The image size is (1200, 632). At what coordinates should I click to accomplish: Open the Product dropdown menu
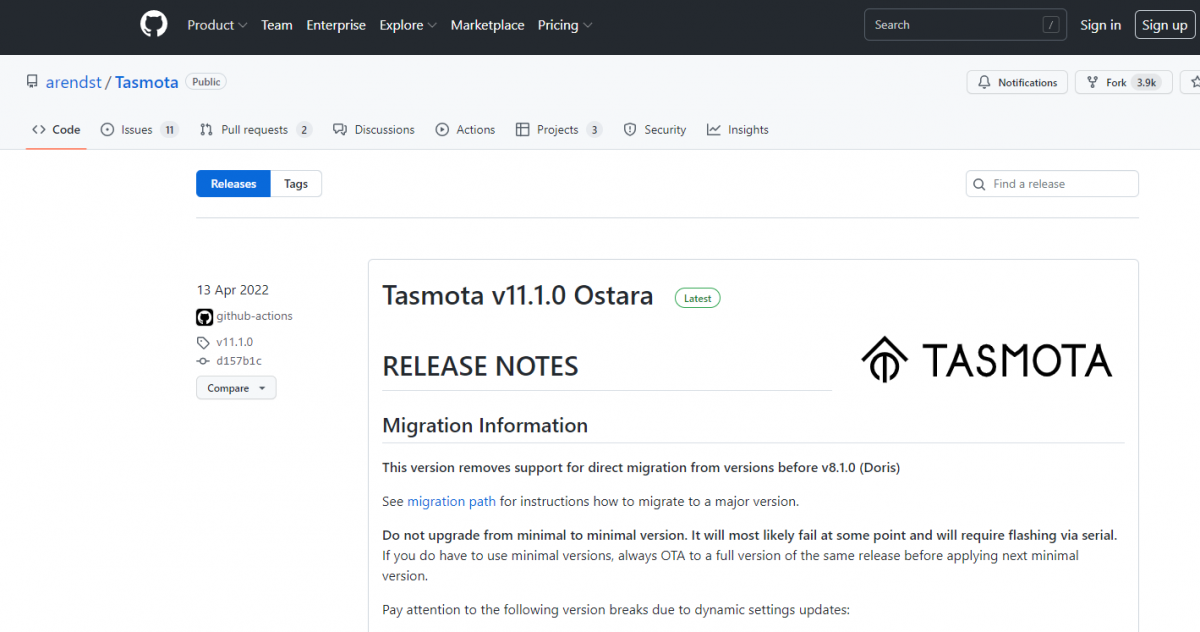pos(217,25)
